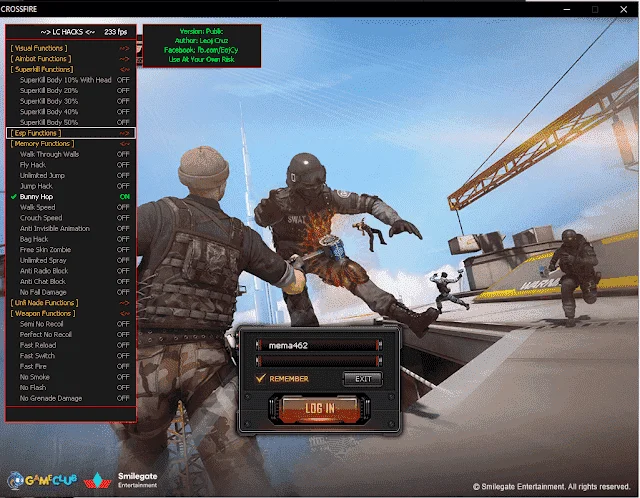640x498 pixels.
Task: Toggle the Fast Reload option
Action: (71, 345)
